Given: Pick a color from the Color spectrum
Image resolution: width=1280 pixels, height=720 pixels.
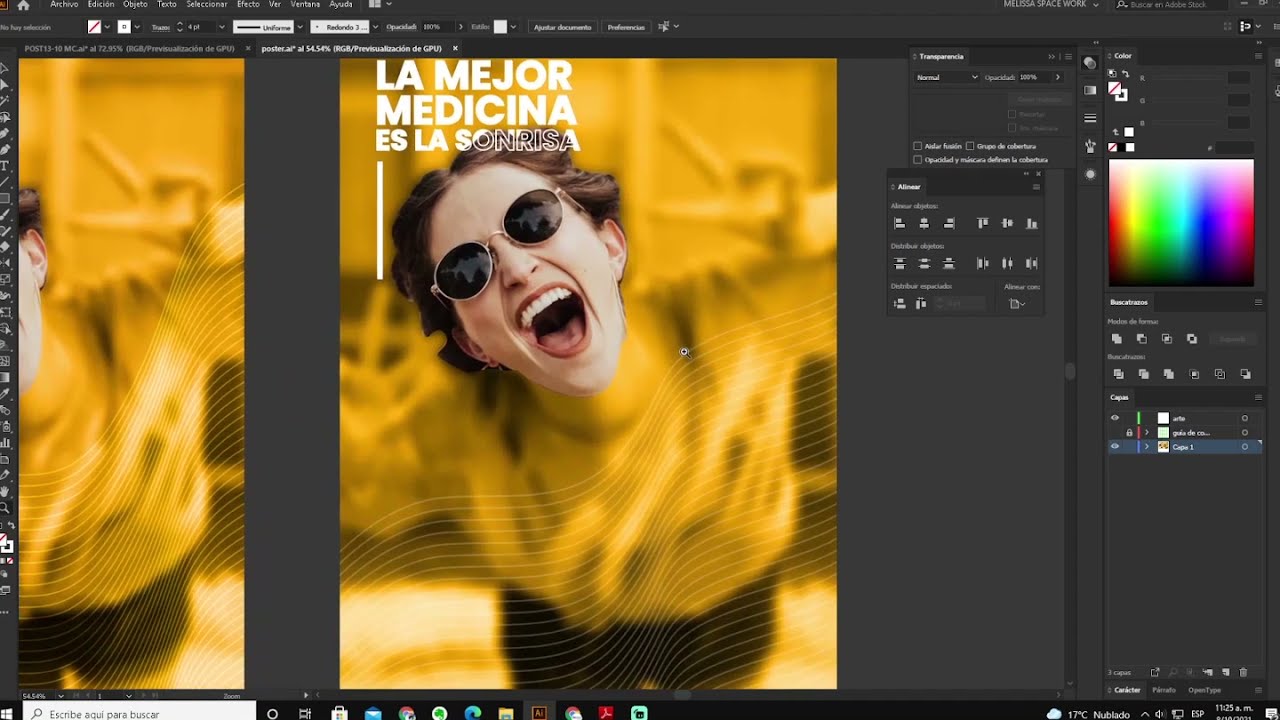Looking at the screenshot, I should [x=1180, y=223].
